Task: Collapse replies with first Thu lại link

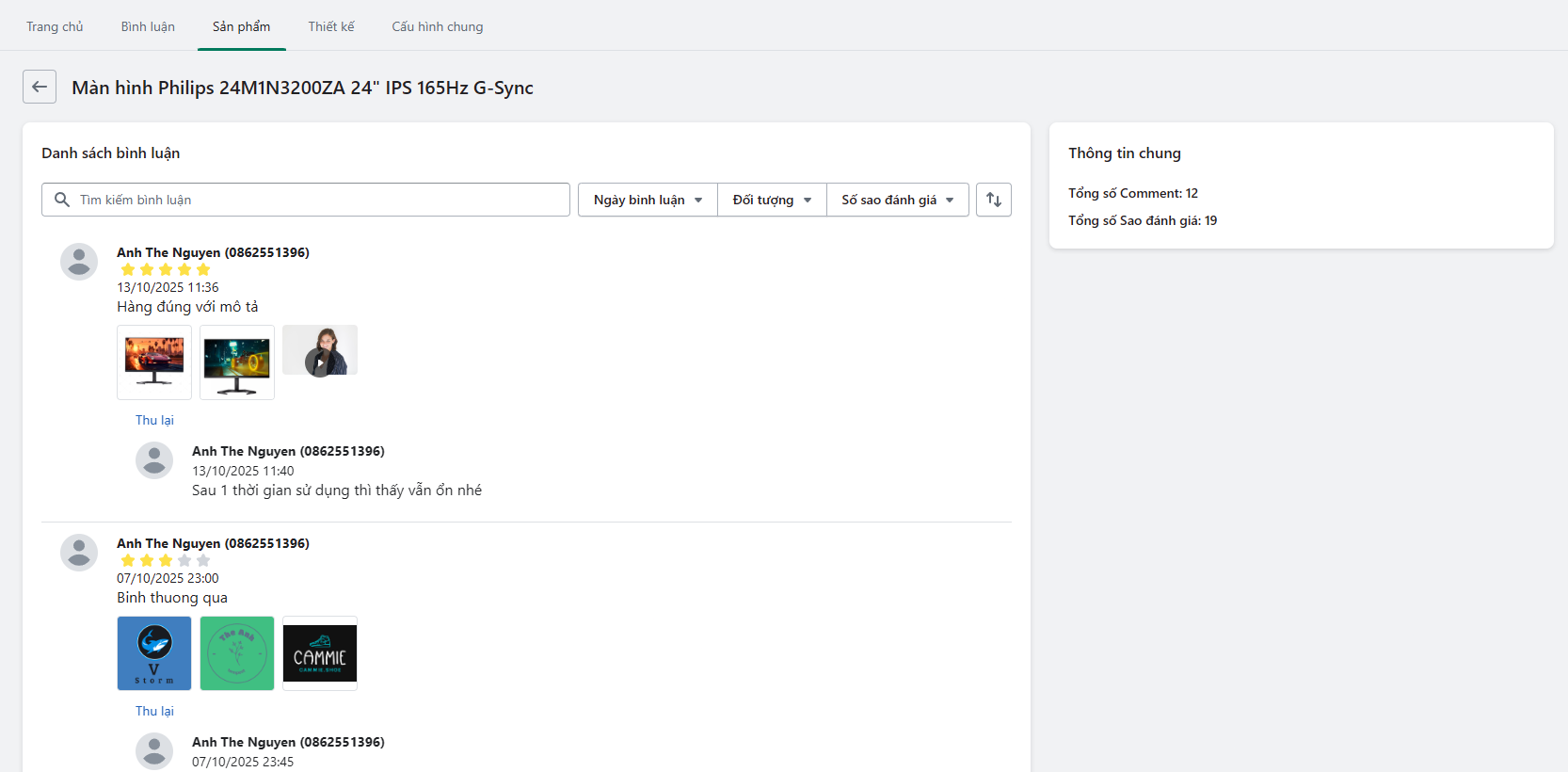Action: coord(154,420)
